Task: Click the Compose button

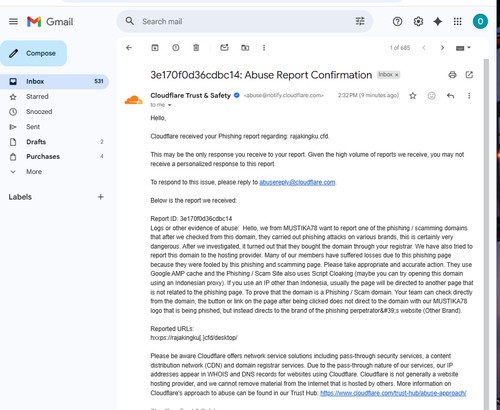Action: [33, 53]
